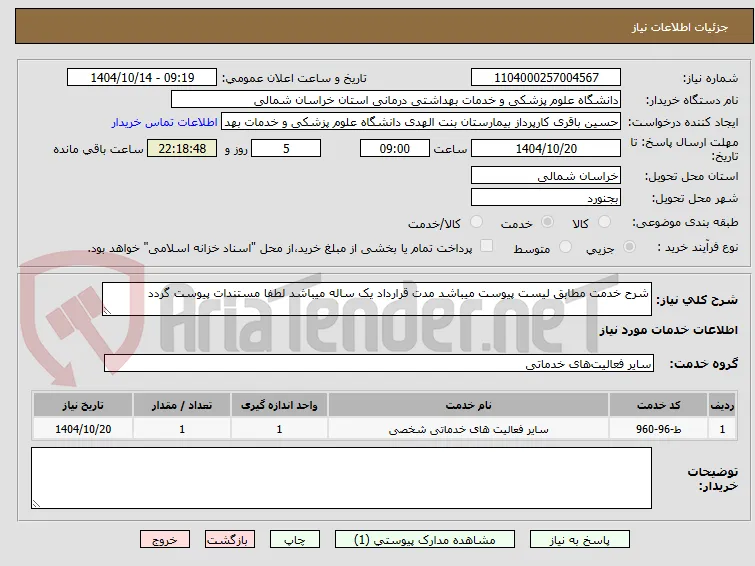The image size is (755, 566).
Task: Click the need number field 1104000257004567
Action: 546,78
